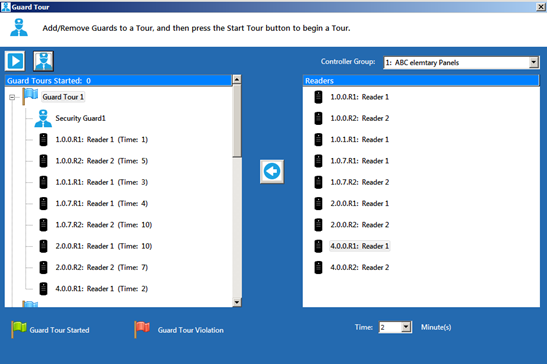The height and width of the screenshot is (364, 547).
Task: Click reader icon for 1.0.0.R1 (Time: 1)
Action: tap(43, 140)
